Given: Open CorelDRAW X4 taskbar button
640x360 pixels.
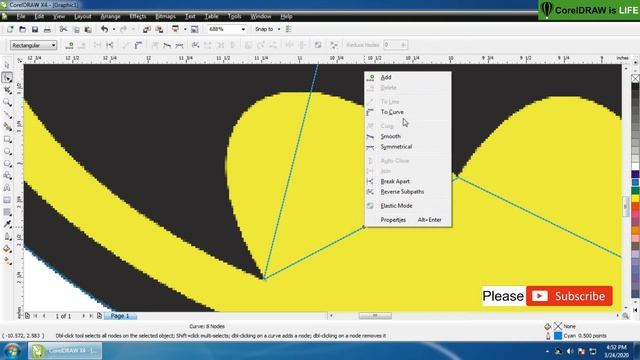Looking at the screenshot, I should coord(65,351).
